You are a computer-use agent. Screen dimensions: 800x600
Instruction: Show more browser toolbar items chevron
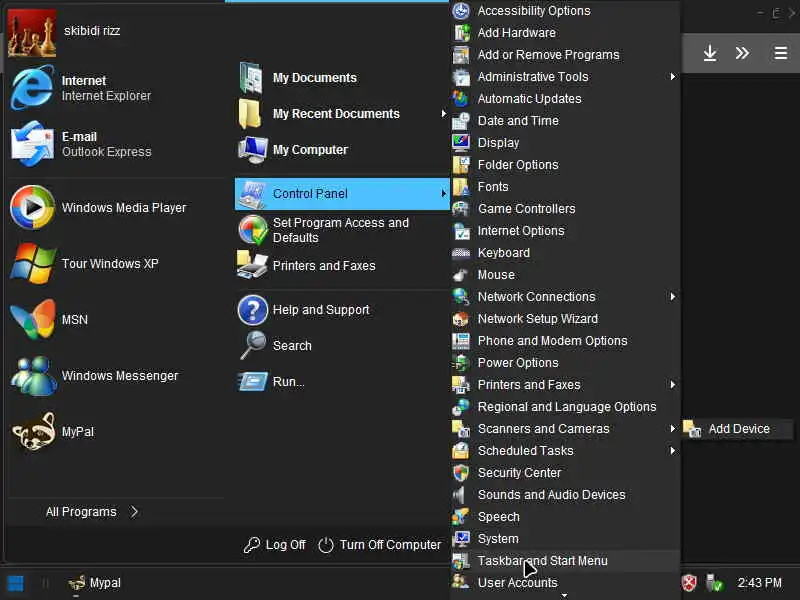coord(742,53)
